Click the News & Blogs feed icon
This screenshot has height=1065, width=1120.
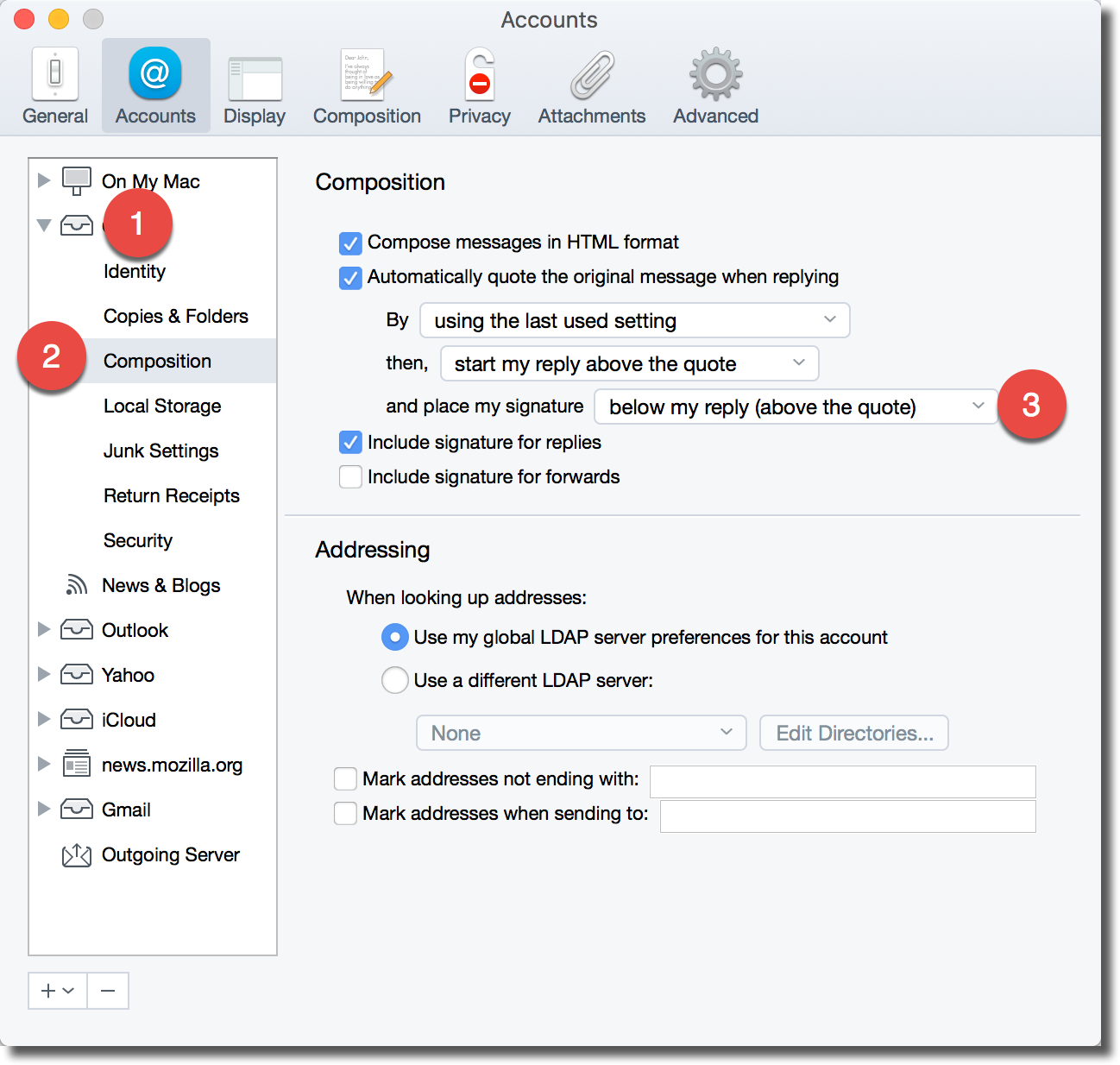(77, 585)
